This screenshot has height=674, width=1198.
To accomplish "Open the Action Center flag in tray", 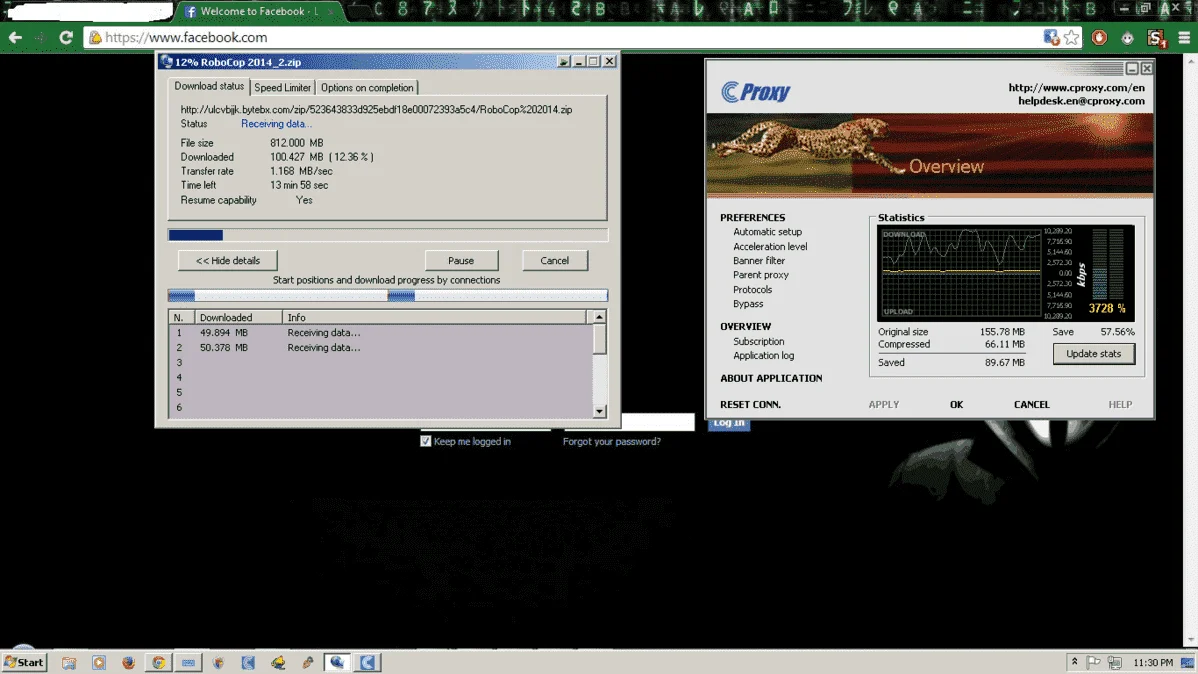I will [x=1094, y=663].
